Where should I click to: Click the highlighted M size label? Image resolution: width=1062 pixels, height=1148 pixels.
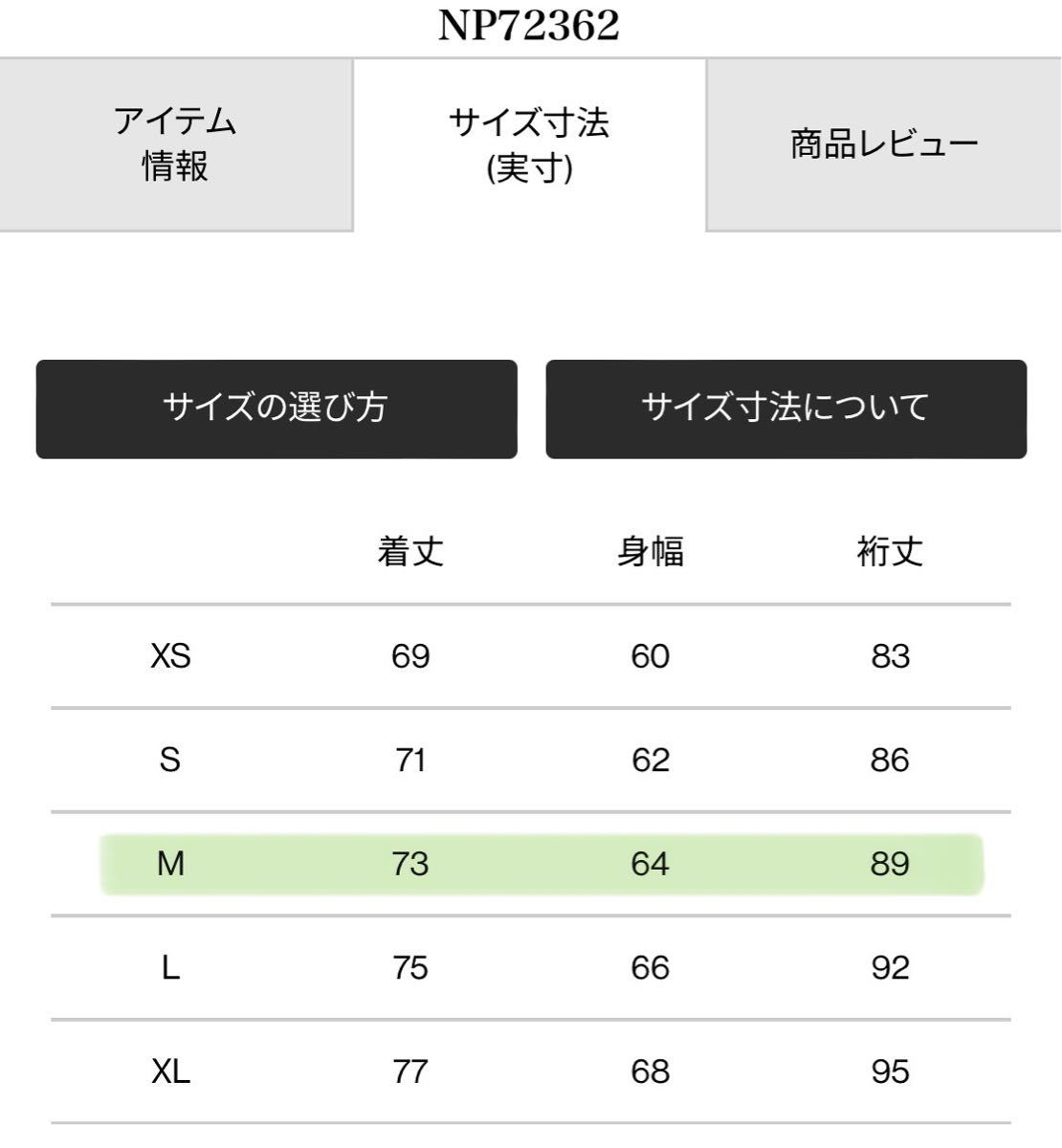tap(170, 864)
